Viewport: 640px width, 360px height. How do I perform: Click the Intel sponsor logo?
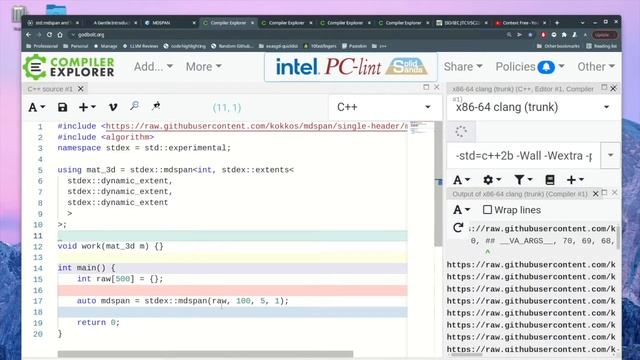coord(297,67)
